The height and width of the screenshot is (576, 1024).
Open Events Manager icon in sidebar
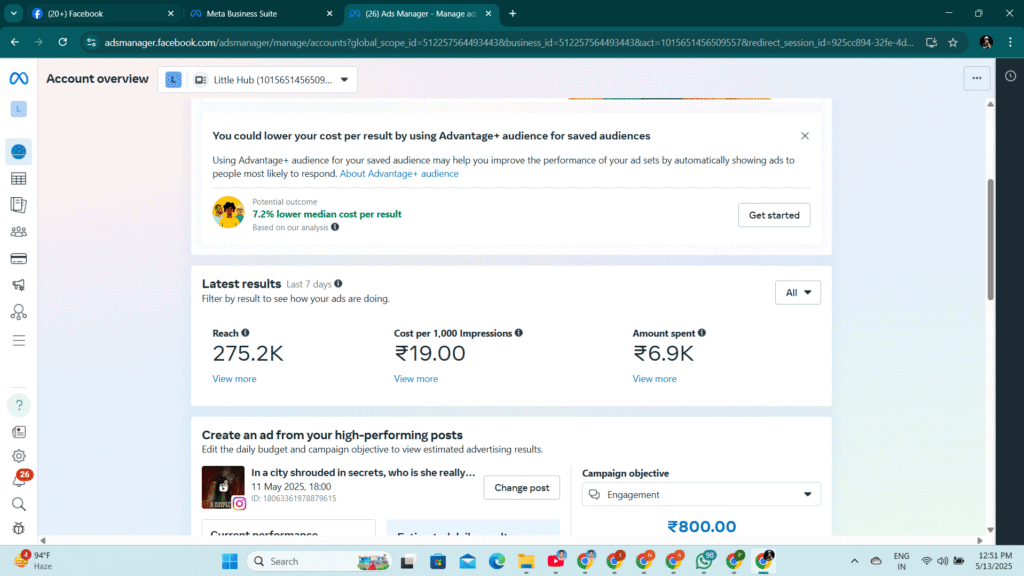coord(18,312)
